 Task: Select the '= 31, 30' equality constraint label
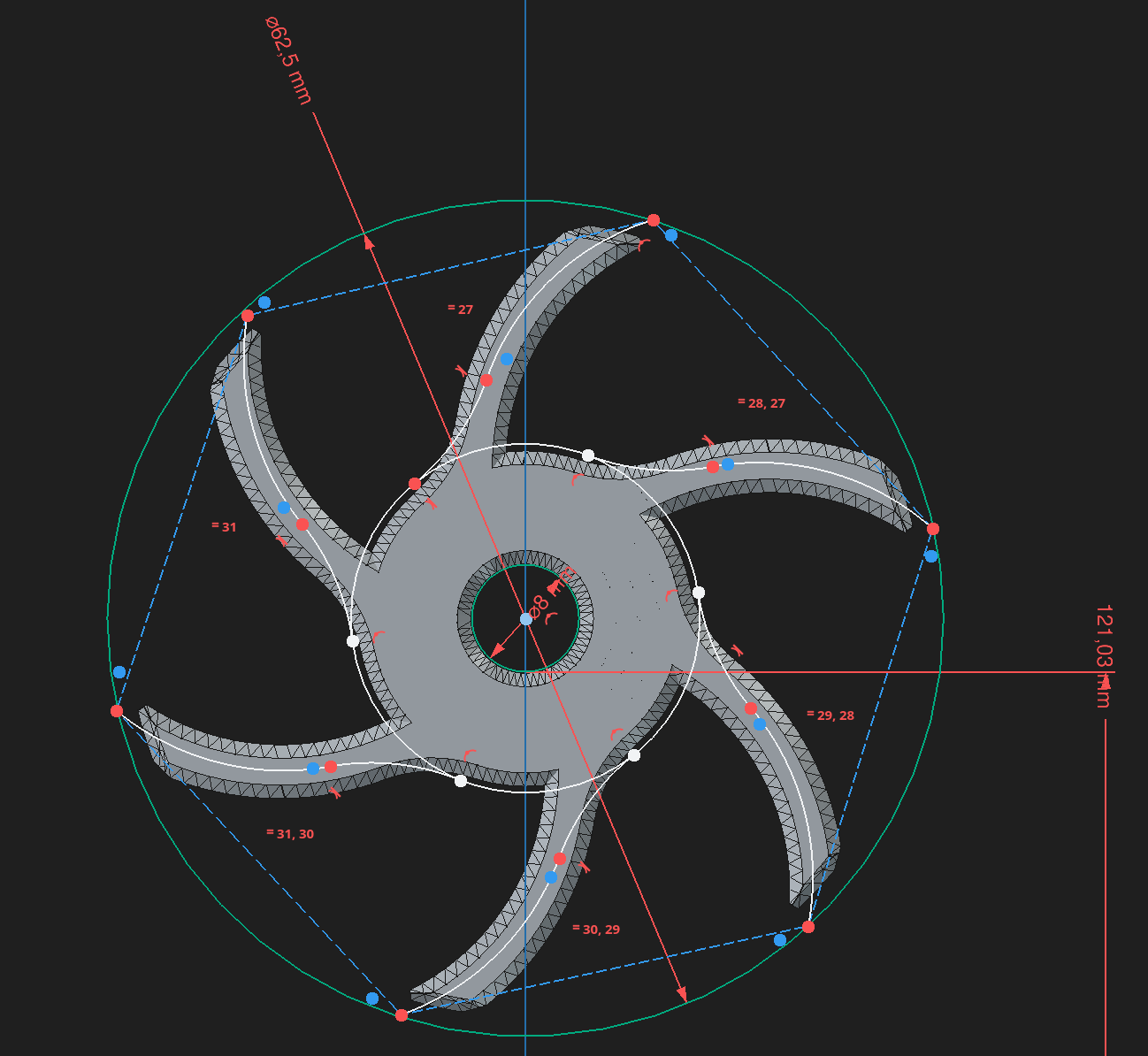point(290,834)
